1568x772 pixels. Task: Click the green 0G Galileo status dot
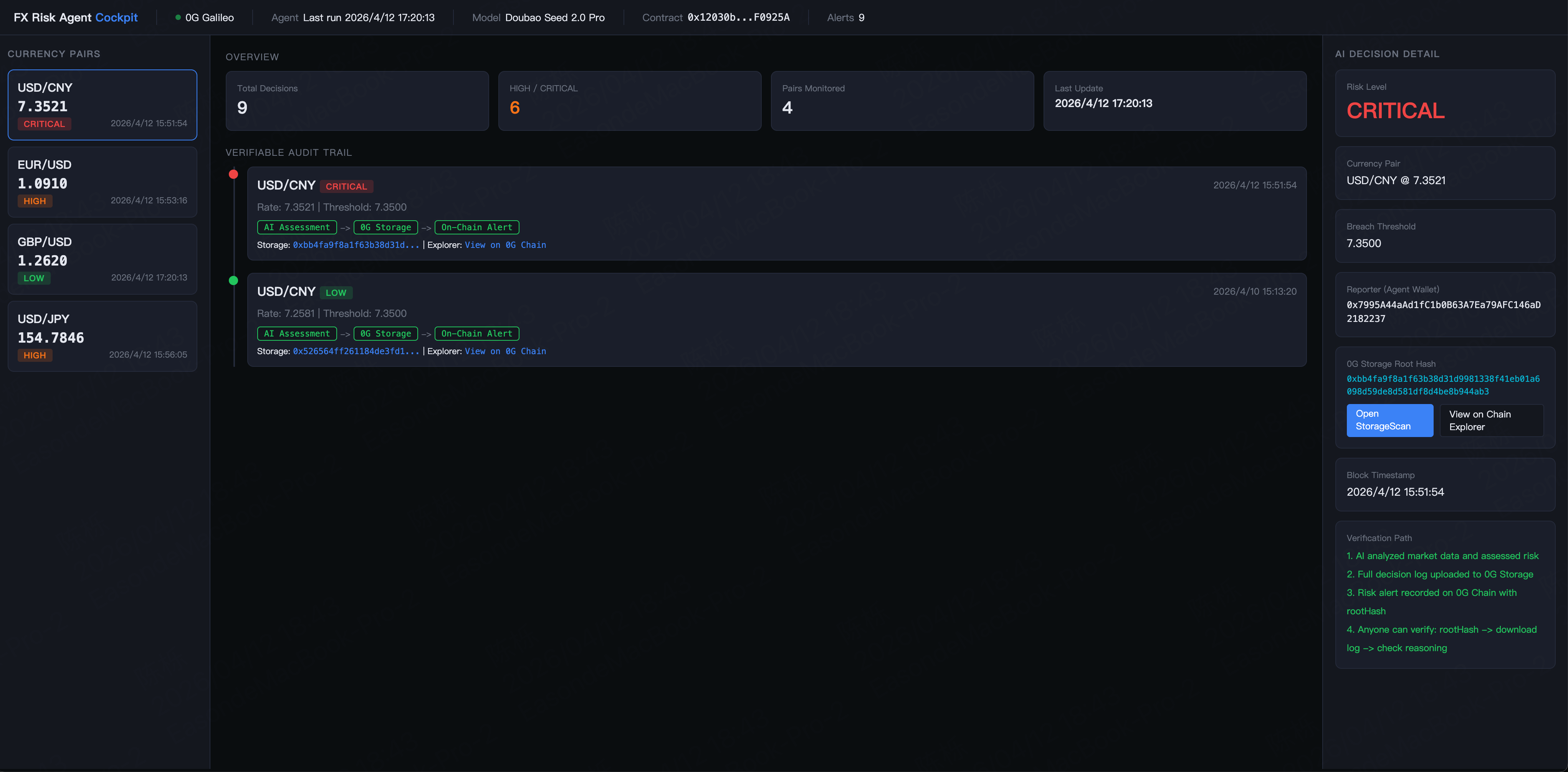pos(178,18)
